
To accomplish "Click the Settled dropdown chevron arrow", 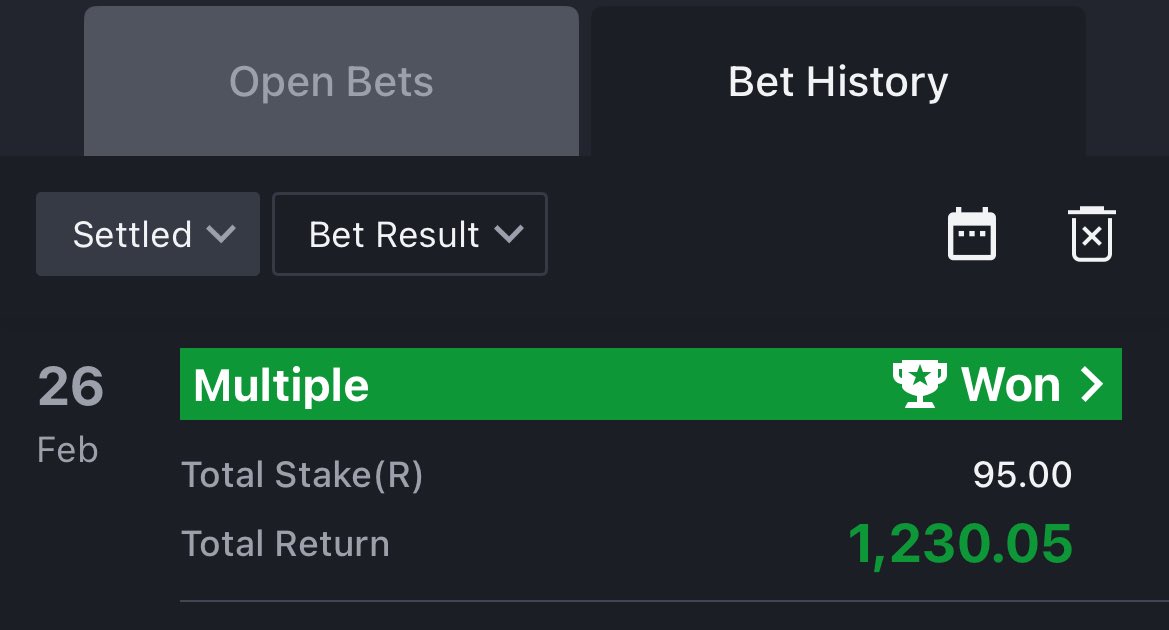I will (221, 235).
